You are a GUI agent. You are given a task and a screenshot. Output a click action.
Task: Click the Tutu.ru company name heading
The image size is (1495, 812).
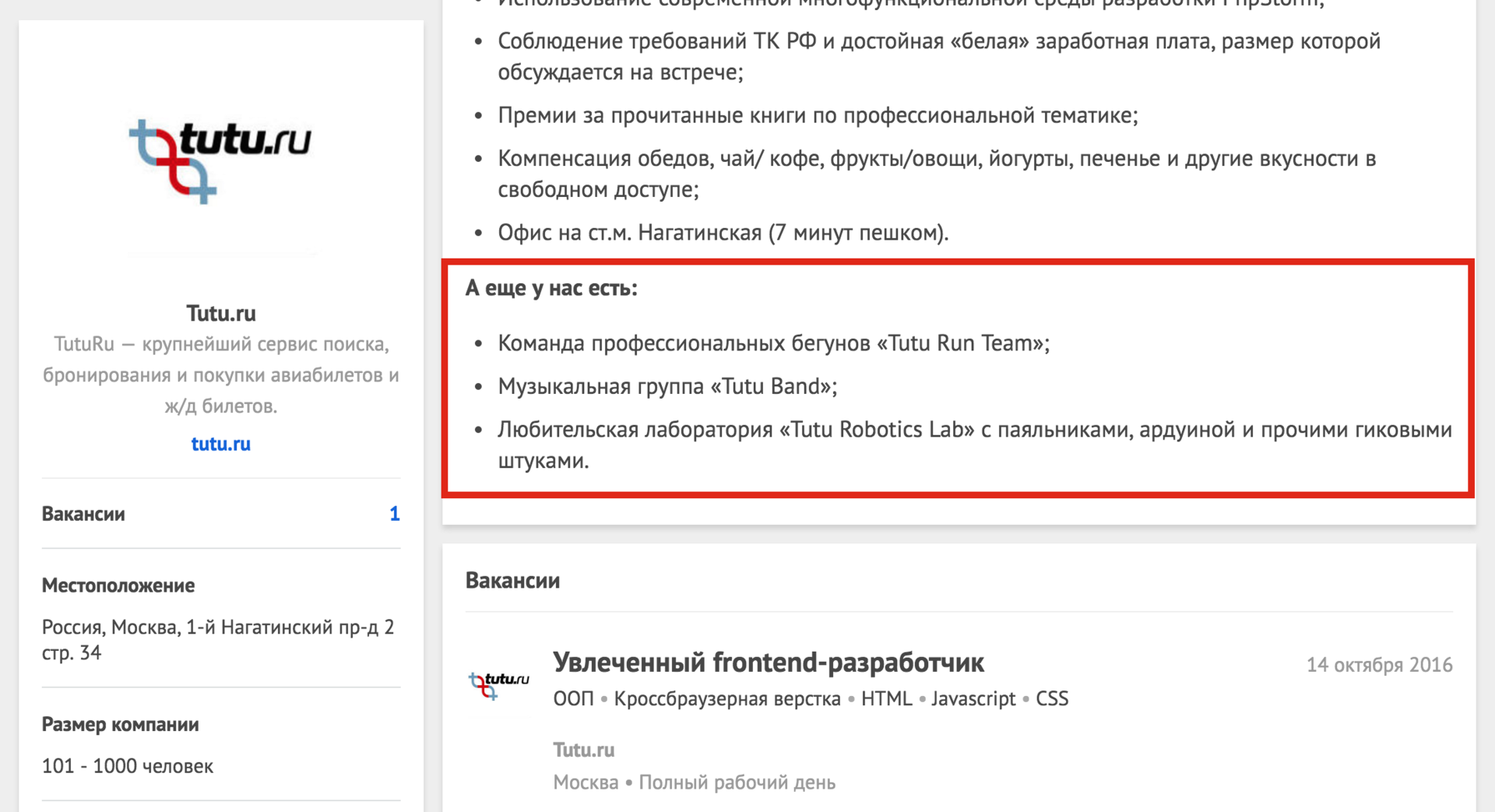click(x=221, y=314)
